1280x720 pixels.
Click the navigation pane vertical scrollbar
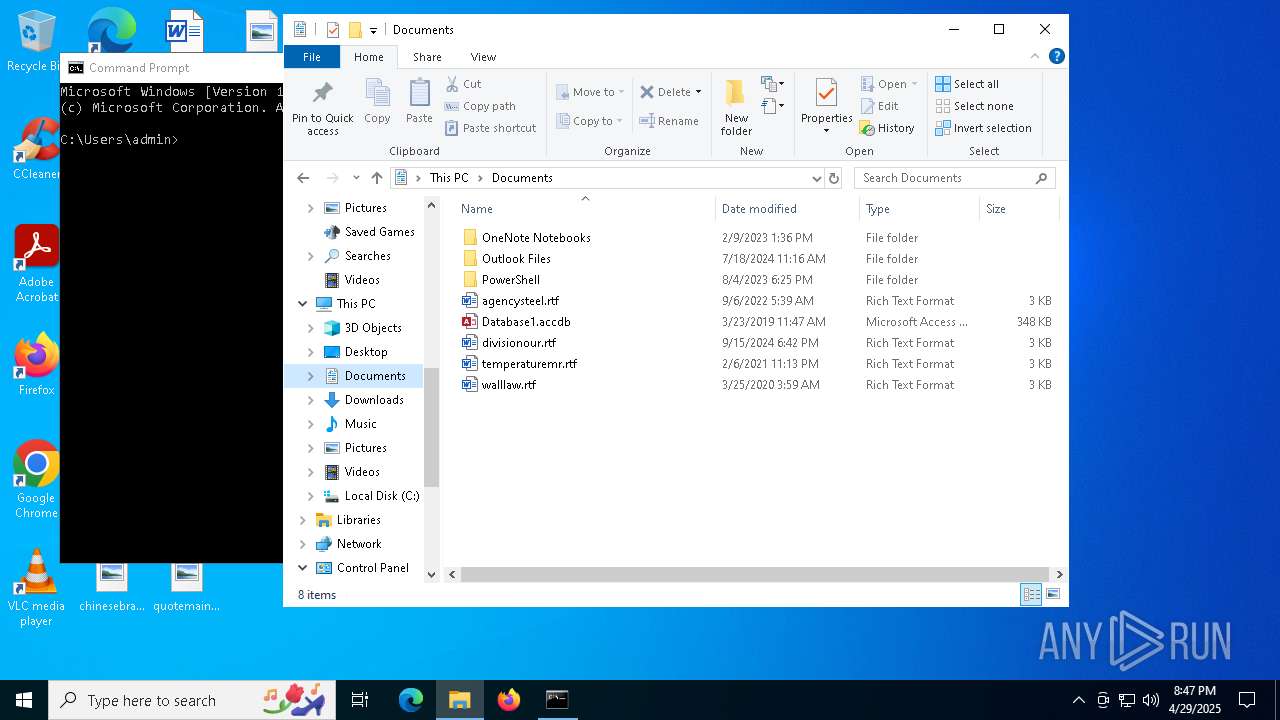(x=432, y=426)
